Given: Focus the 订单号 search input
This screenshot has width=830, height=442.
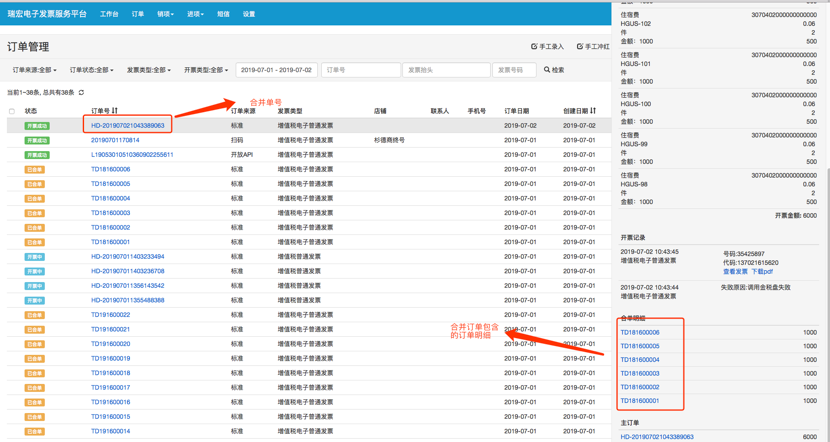Looking at the screenshot, I should tap(360, 70).
